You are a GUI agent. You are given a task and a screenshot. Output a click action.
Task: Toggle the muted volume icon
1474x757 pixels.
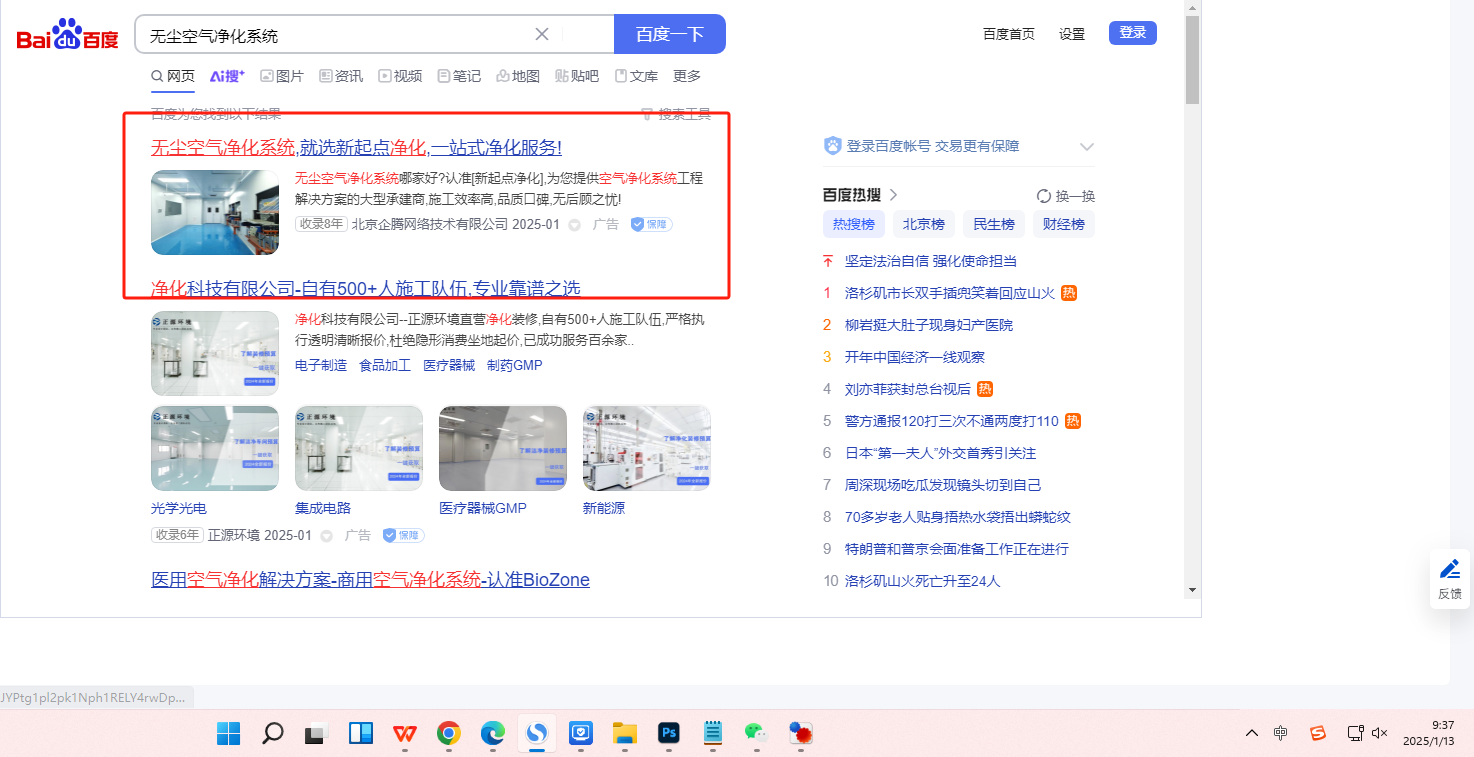1380,733
